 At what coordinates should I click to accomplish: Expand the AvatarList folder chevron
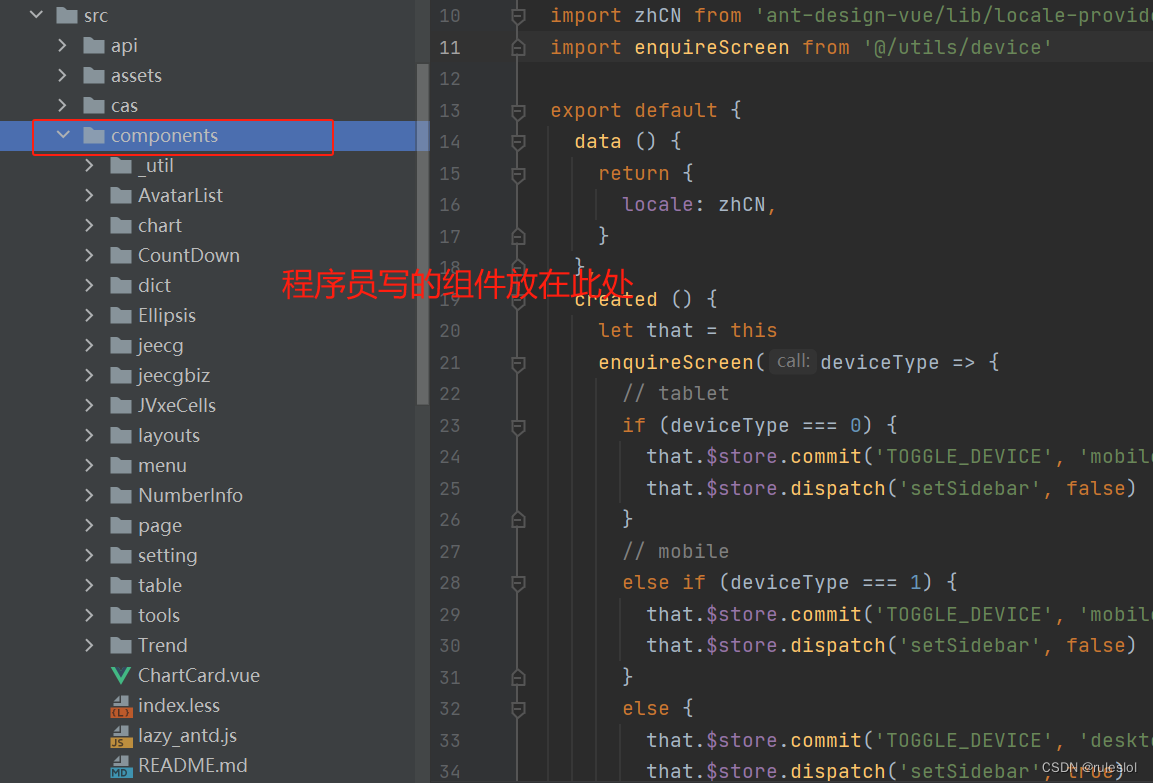click(x=88, y=195)
